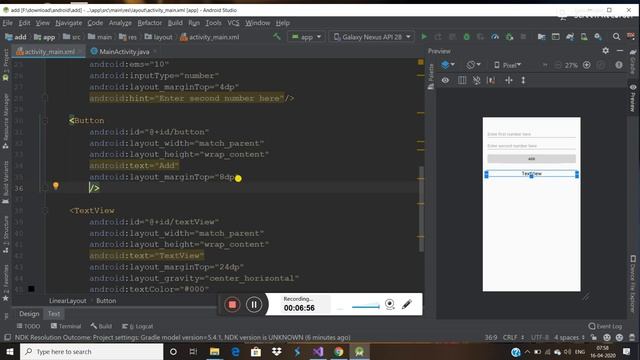Click the layout folder in navigation bar
This screenshot has height=360, width=640.
click(158, 37)
